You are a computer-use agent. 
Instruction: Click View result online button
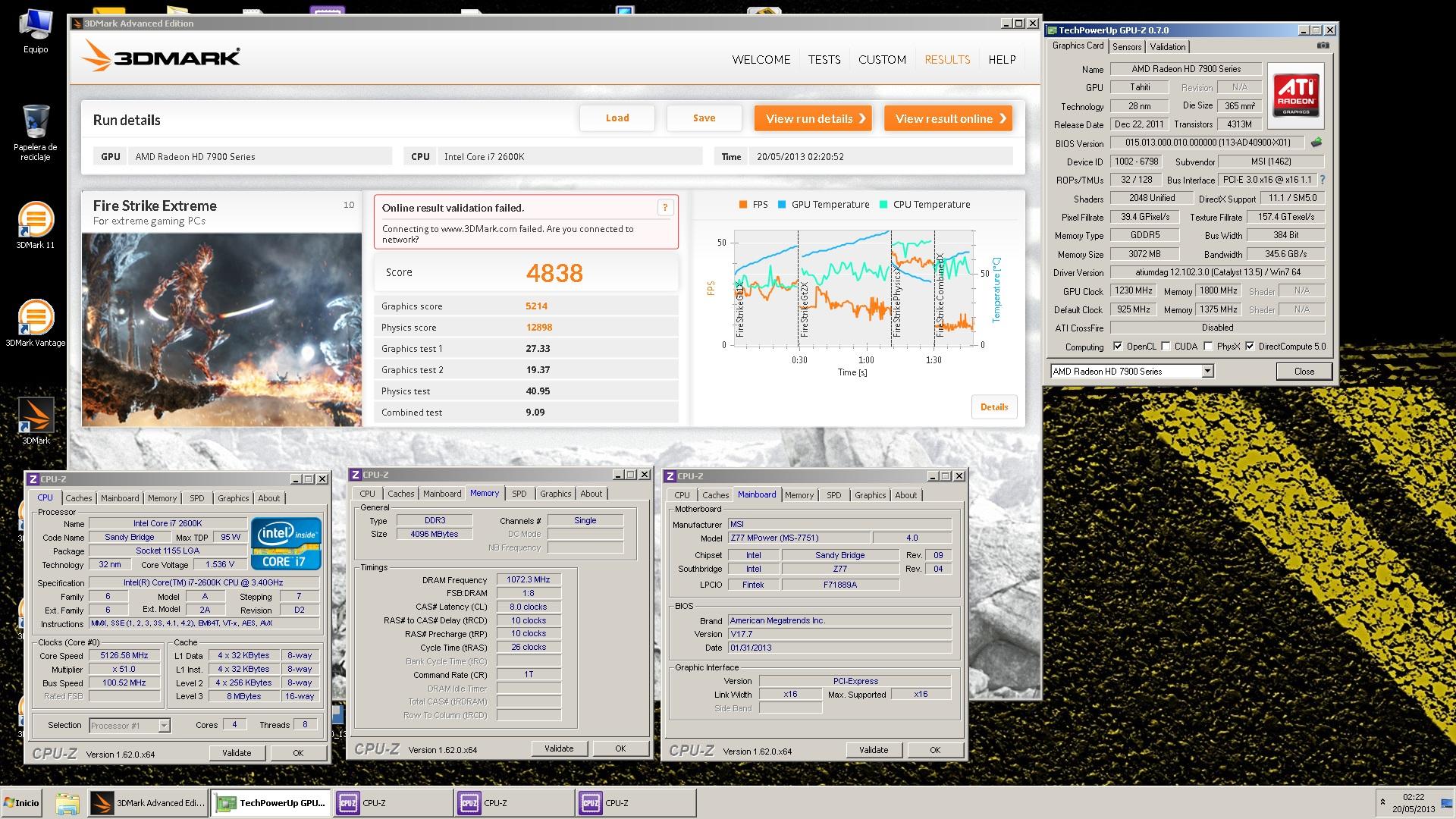(x=948, y=118)
